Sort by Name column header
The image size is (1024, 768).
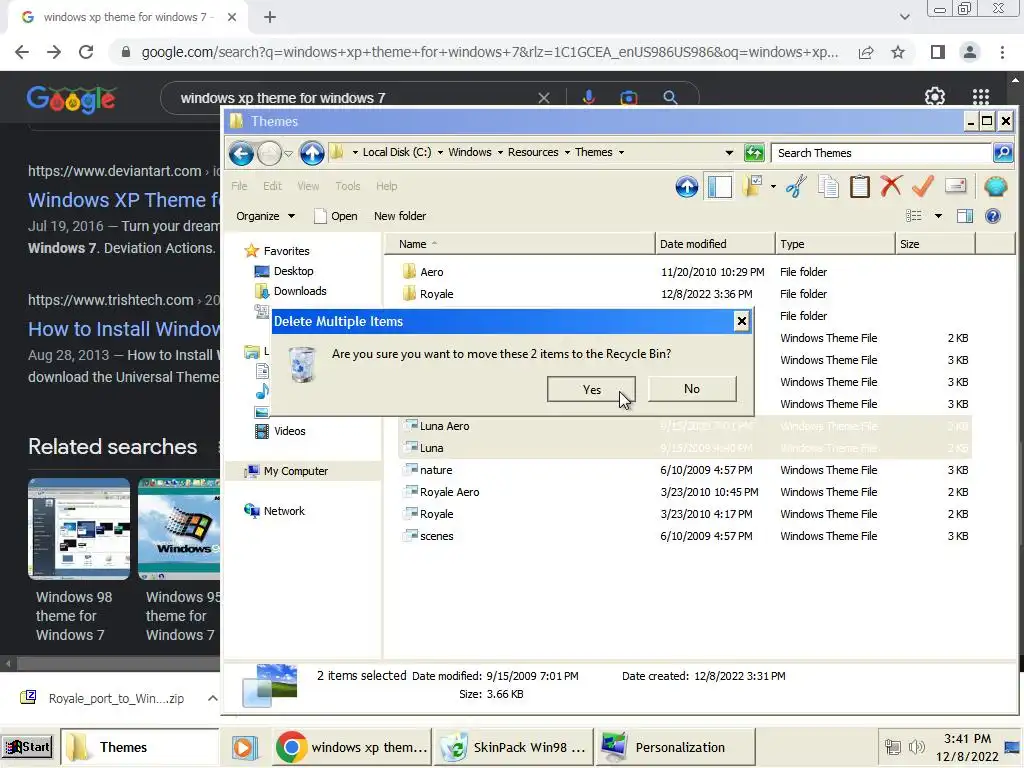tap(519, 244)
